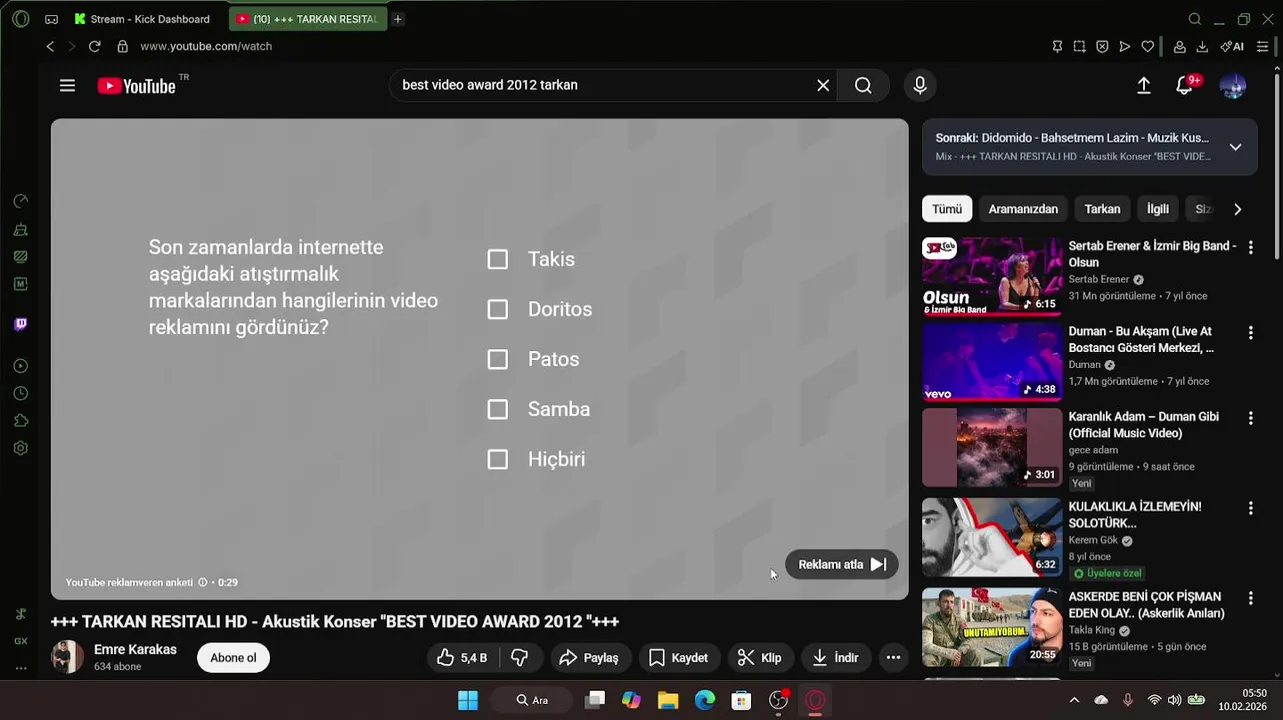1283x720 pixels.
Task: Select the Tümü filter chip
Action: pyautogui.click(x=946, y=209)
